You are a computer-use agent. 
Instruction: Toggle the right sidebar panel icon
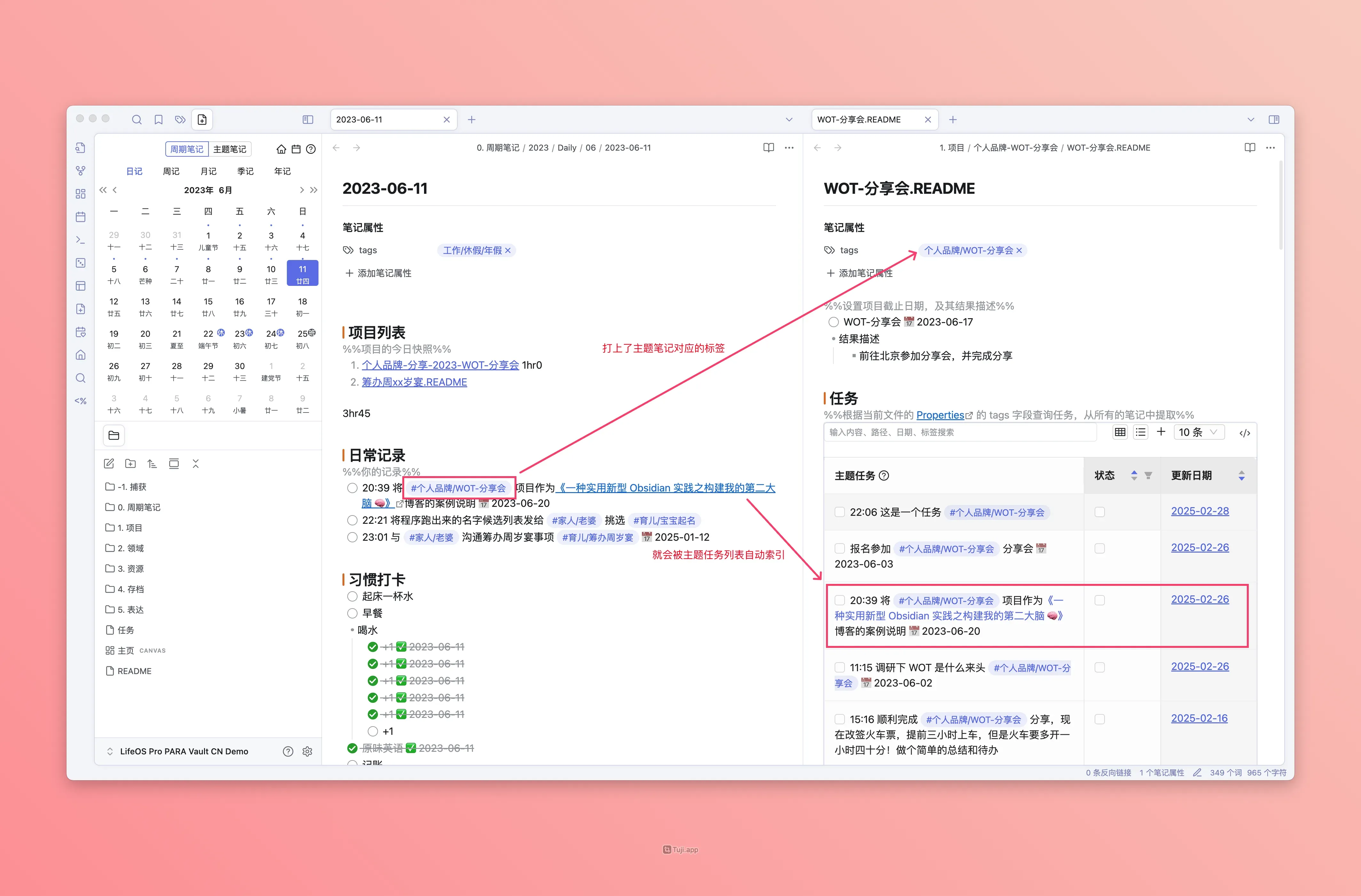(x=1273, y=120)
